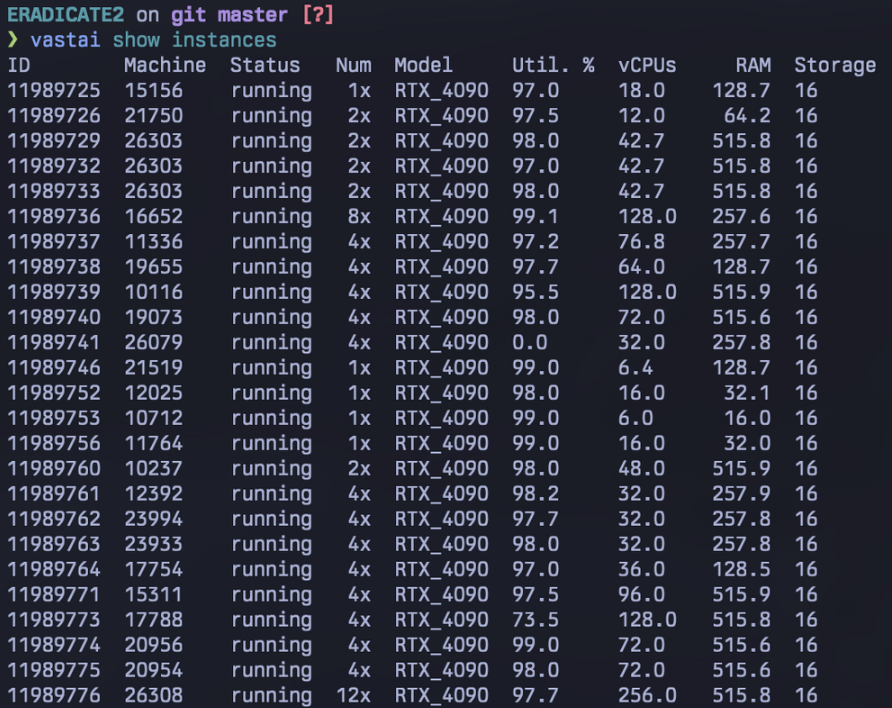Click machine number 21519
Screen dimensions: 892x708
[x=154, y=367]
